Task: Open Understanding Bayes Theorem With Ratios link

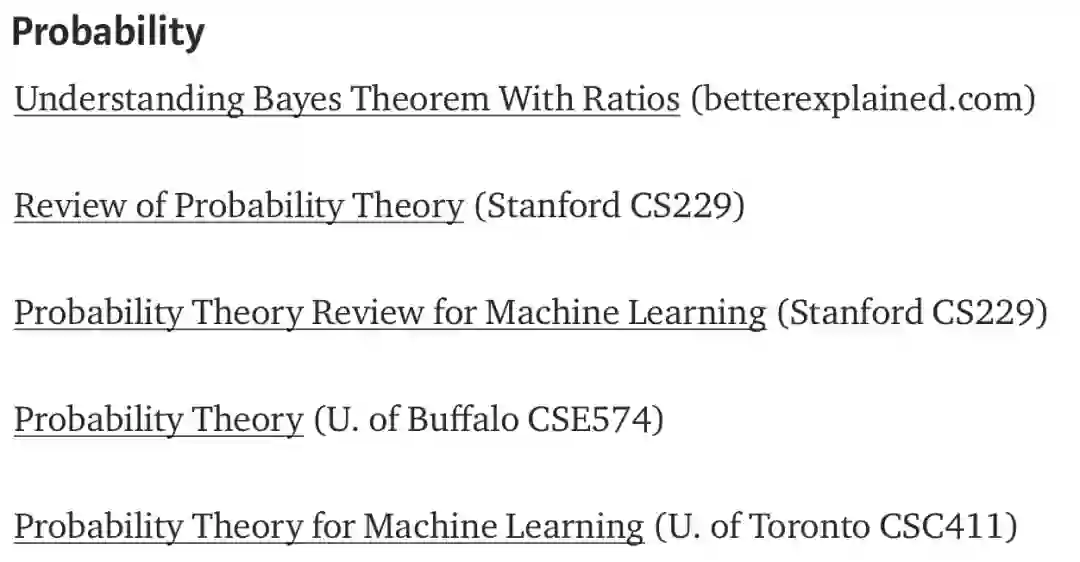Action: 346,99
